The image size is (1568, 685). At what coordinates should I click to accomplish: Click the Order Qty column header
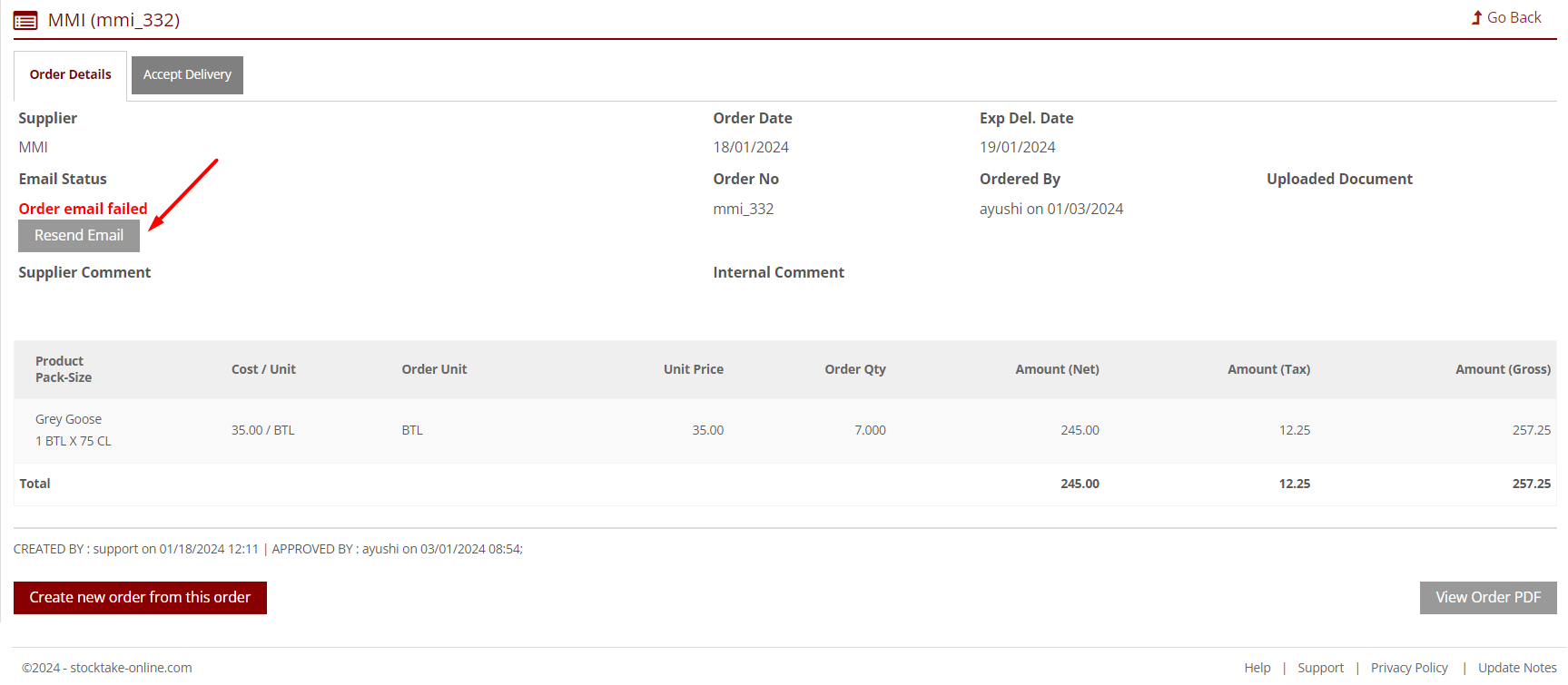tap(854, 369)
